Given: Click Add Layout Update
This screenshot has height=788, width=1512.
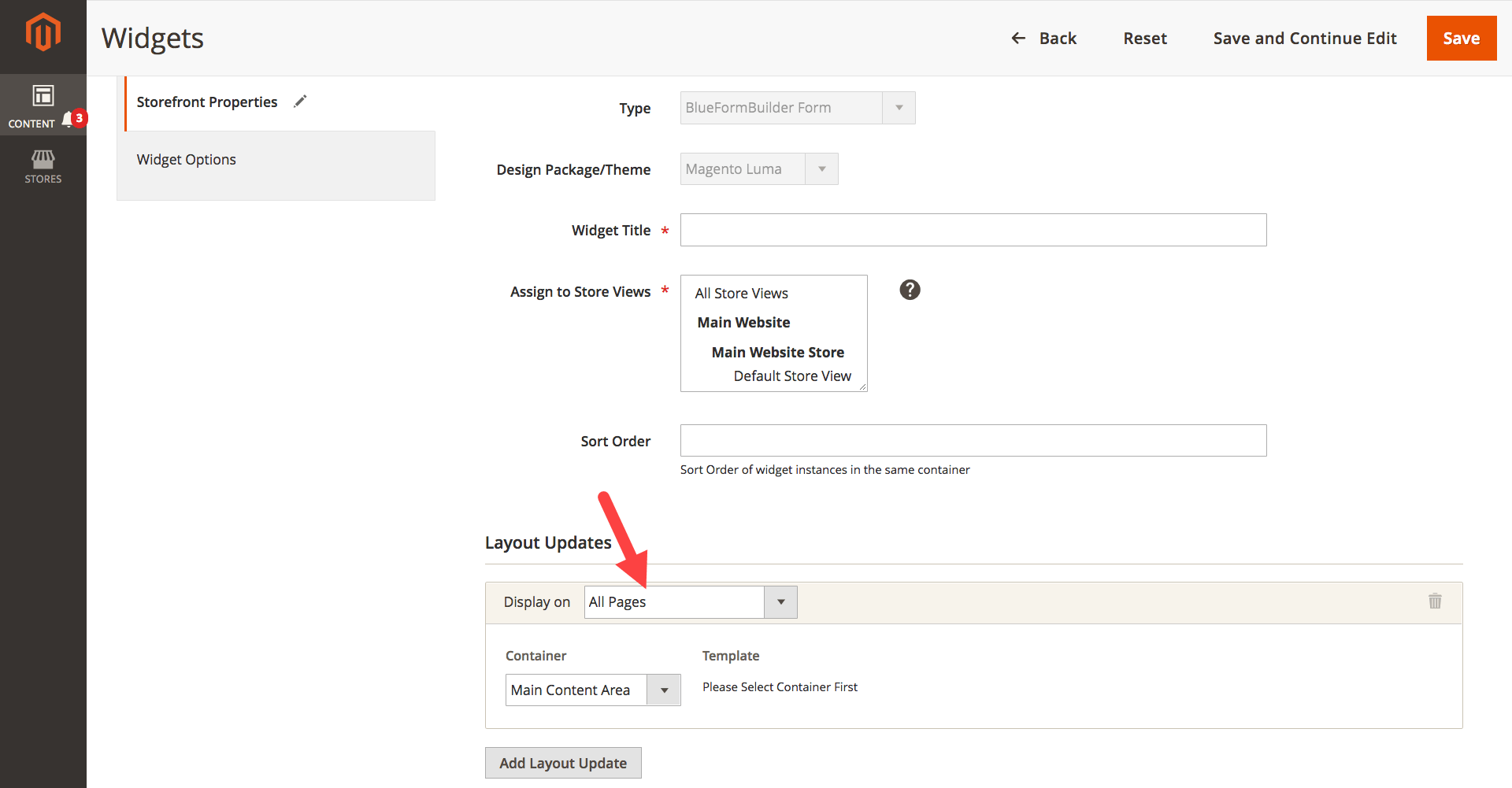Looking at the screenshot, I should (563, 762).
